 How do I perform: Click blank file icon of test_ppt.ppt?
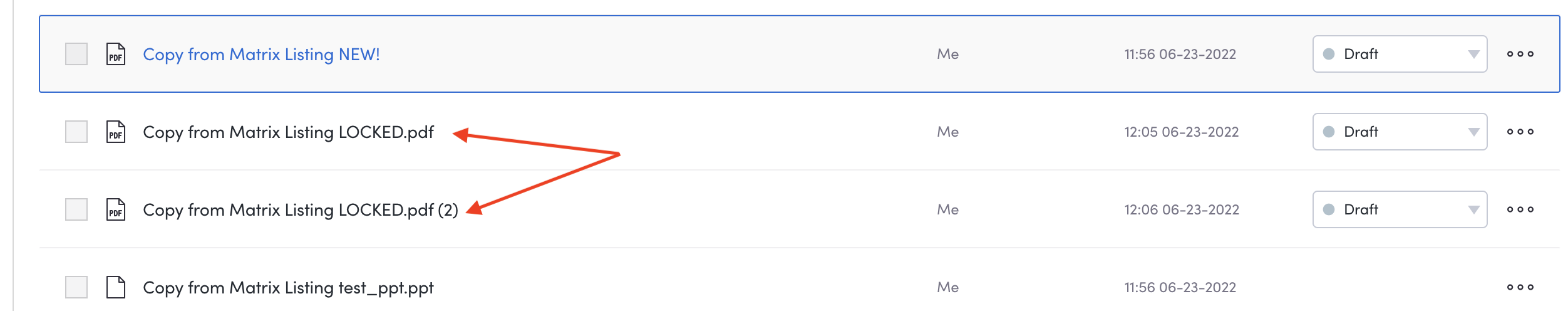pos(116,287)
